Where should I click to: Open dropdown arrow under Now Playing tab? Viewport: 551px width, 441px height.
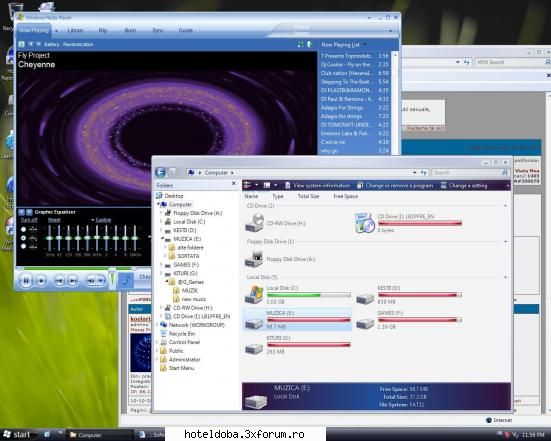click(57, 31)
